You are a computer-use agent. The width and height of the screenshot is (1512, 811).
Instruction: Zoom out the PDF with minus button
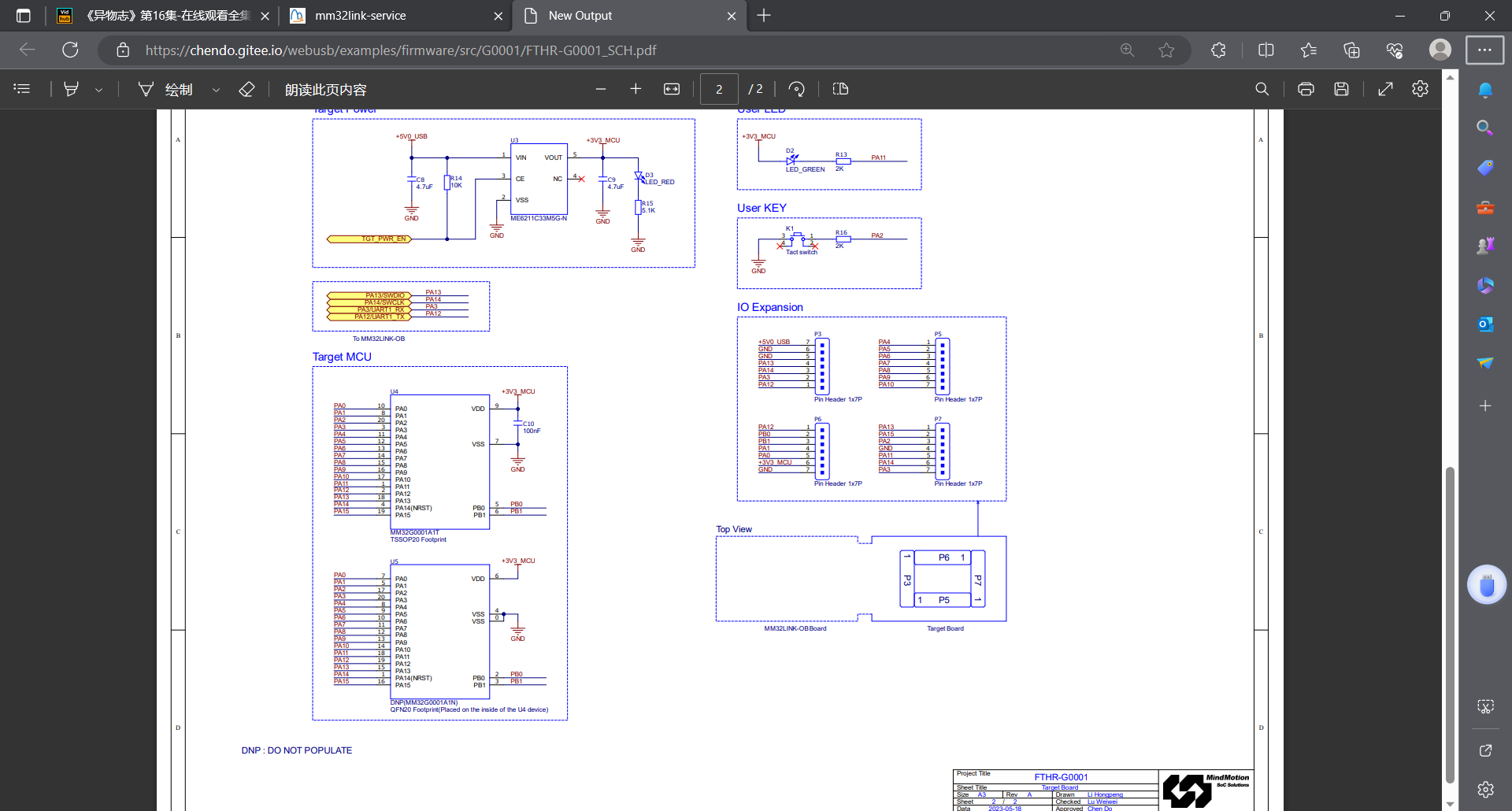click(601, 89)
